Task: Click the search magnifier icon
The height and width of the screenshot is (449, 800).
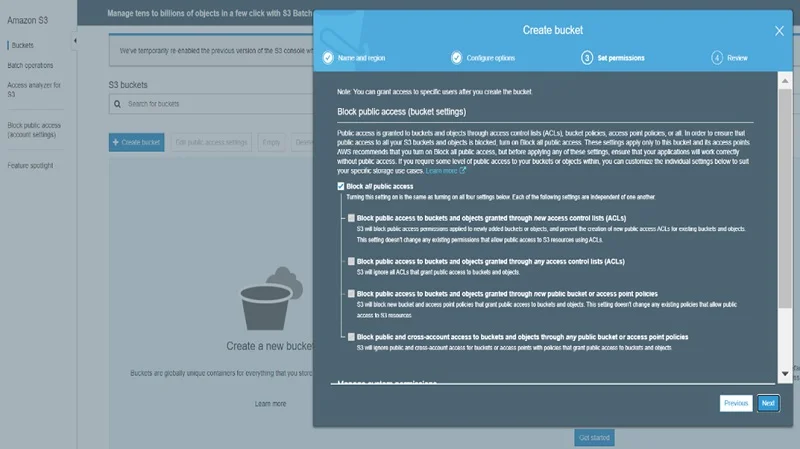Action: [x=117, y=104]
